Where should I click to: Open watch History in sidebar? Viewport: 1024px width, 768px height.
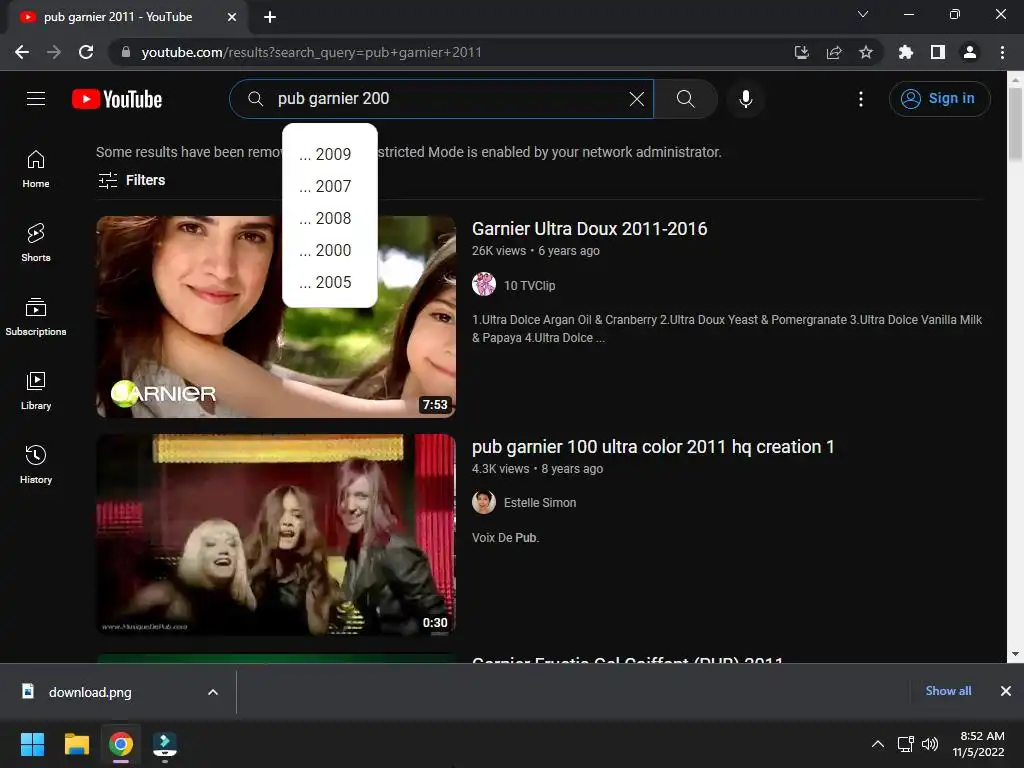(x=36, y=464)
